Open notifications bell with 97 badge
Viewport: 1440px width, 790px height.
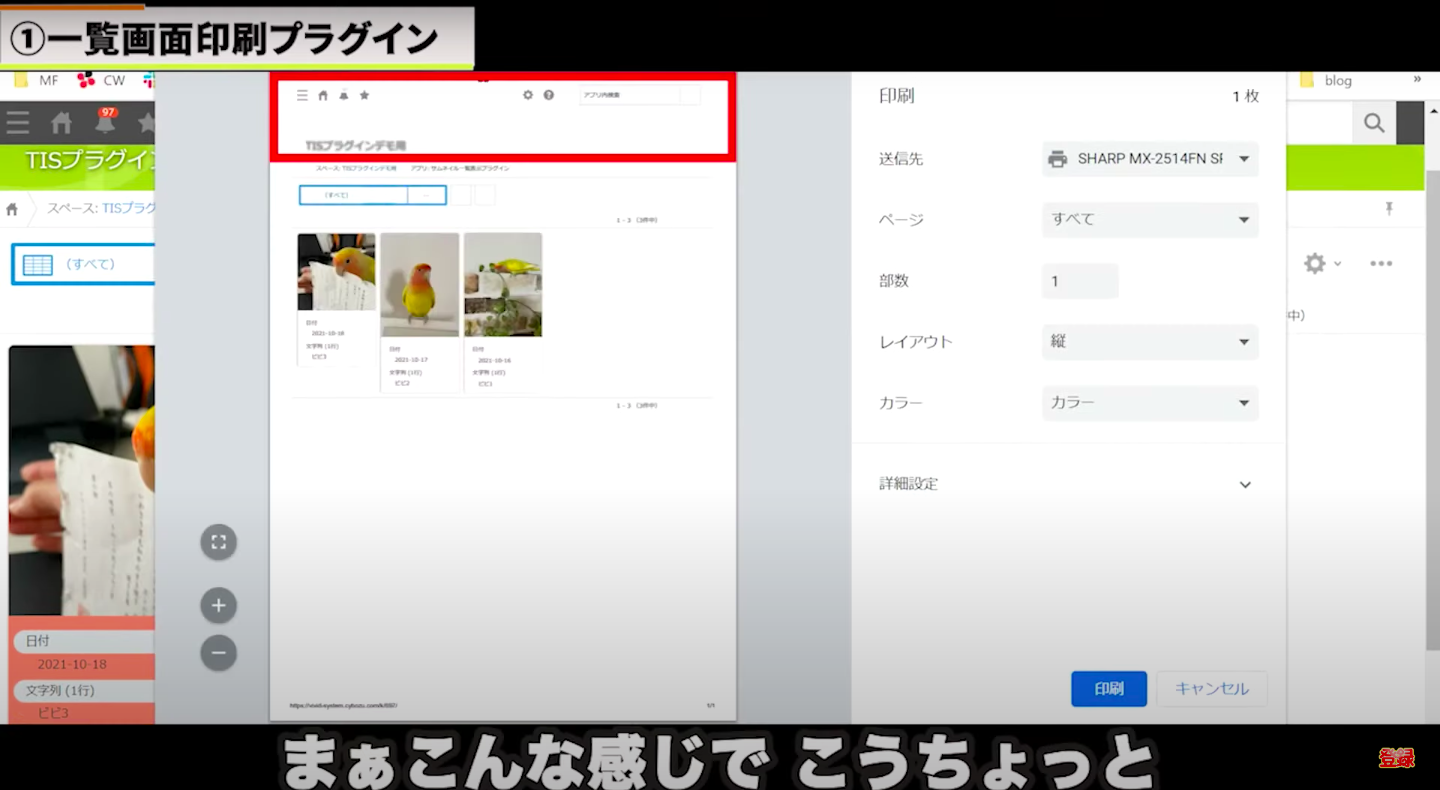click(105, 122)
